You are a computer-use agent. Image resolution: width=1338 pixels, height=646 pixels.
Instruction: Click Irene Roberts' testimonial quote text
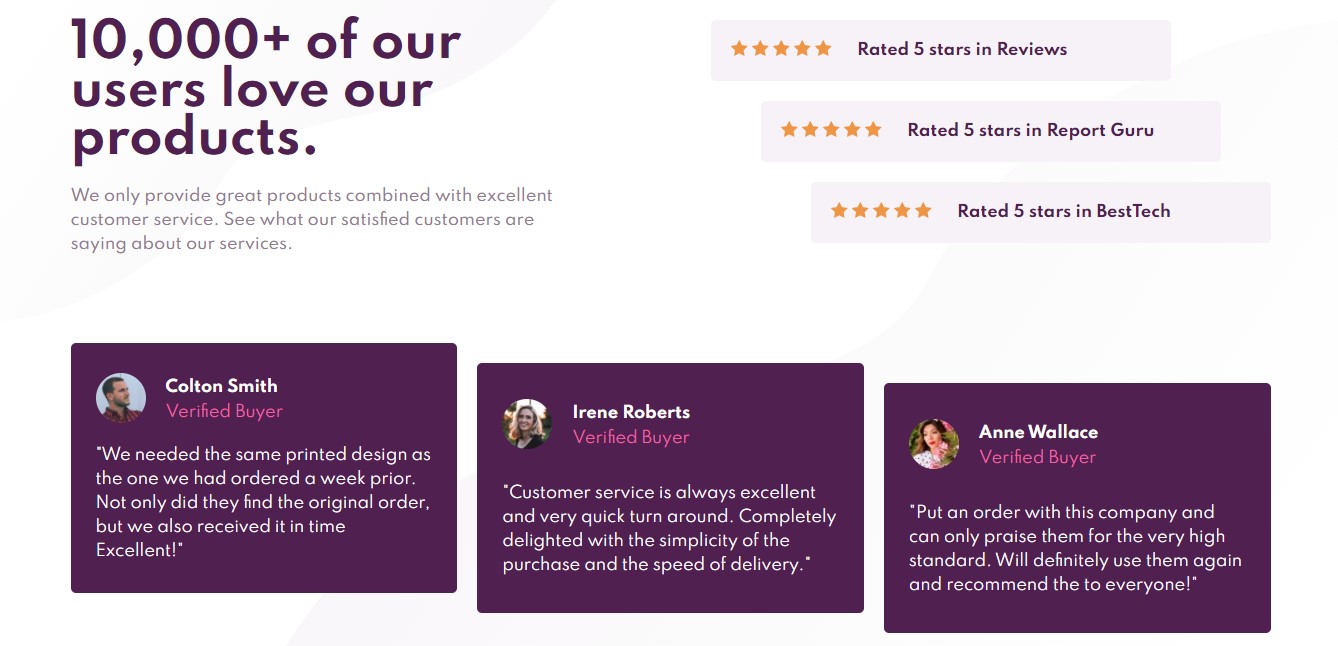(669, 528)
